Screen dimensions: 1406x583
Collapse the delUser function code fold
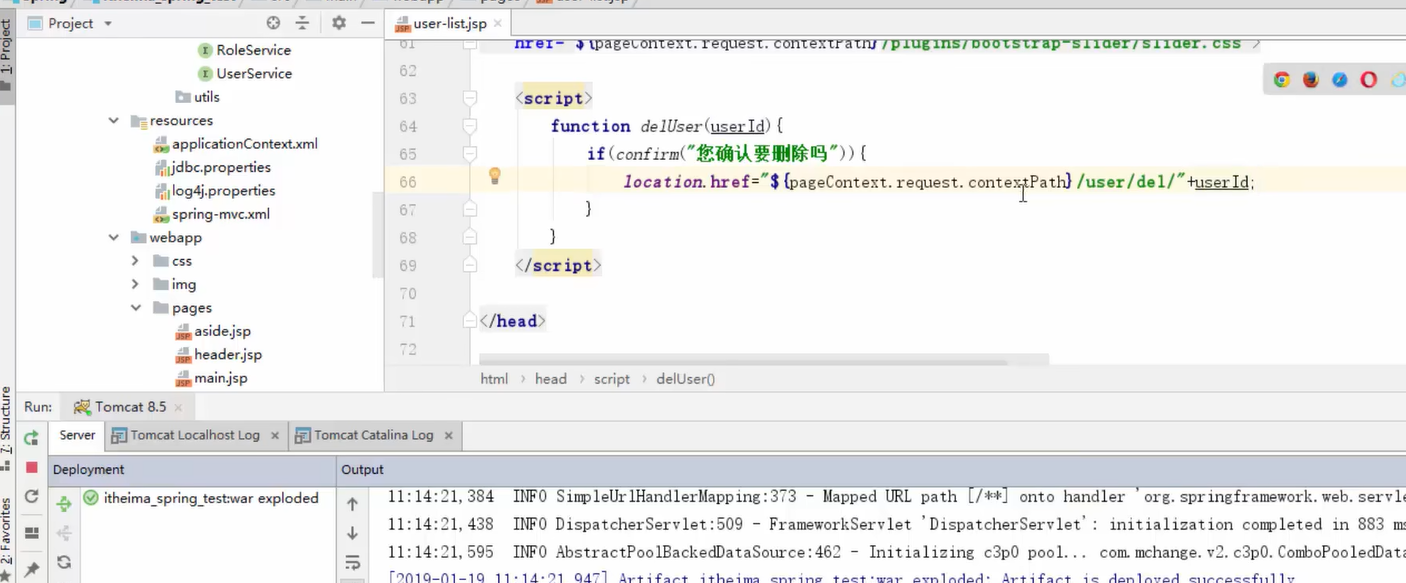468,125
